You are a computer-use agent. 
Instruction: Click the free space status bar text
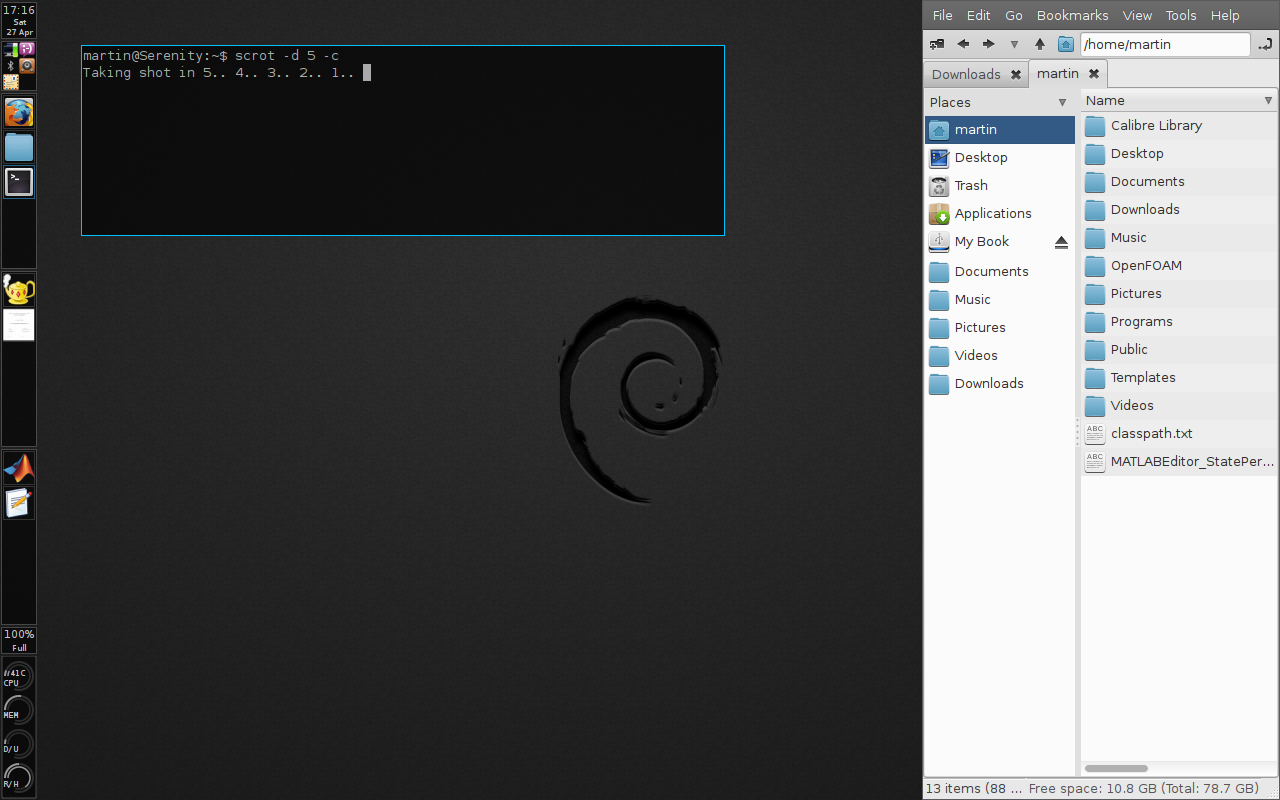click(x=1143, y=789)
